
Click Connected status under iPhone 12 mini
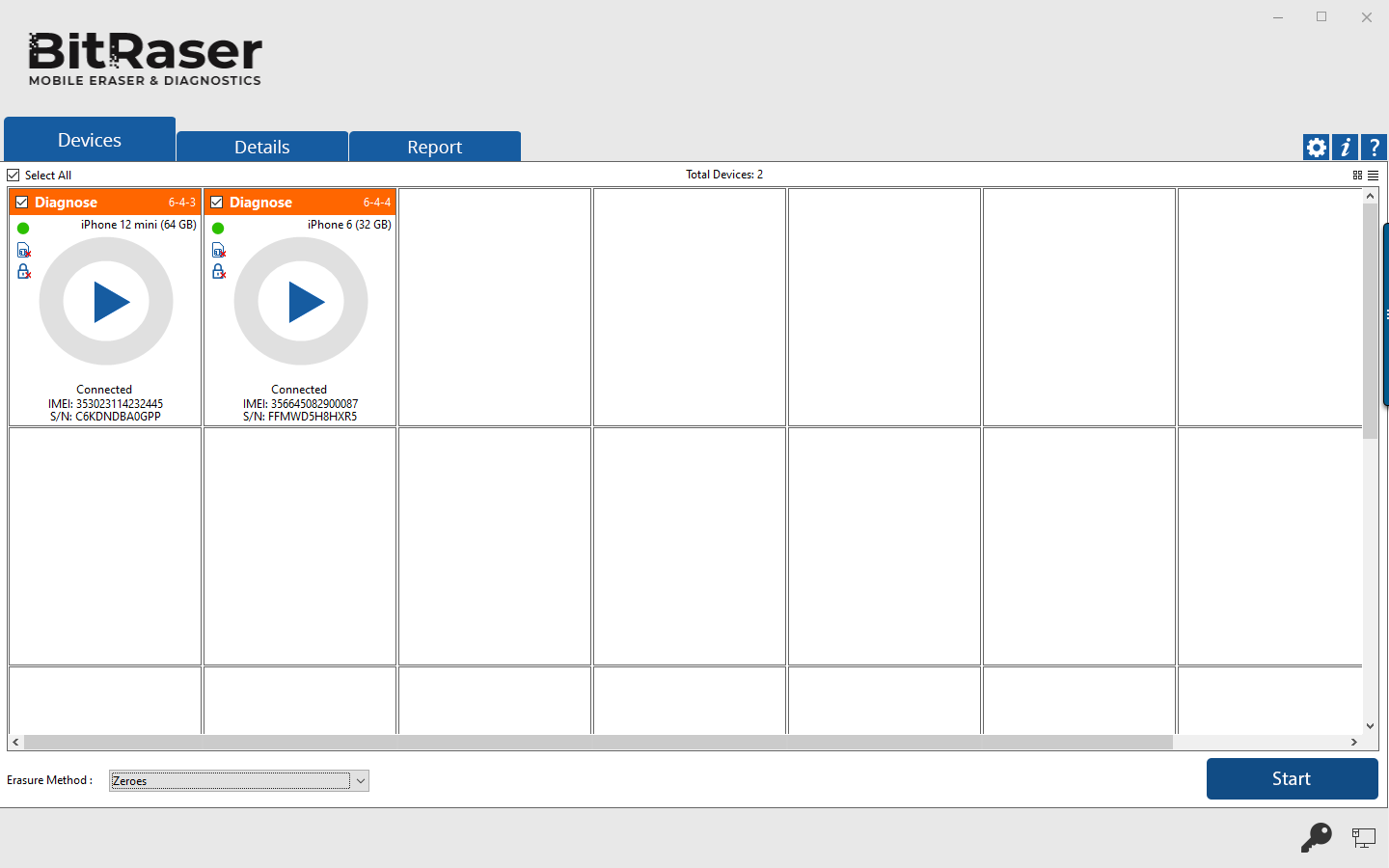coord(104,390)
